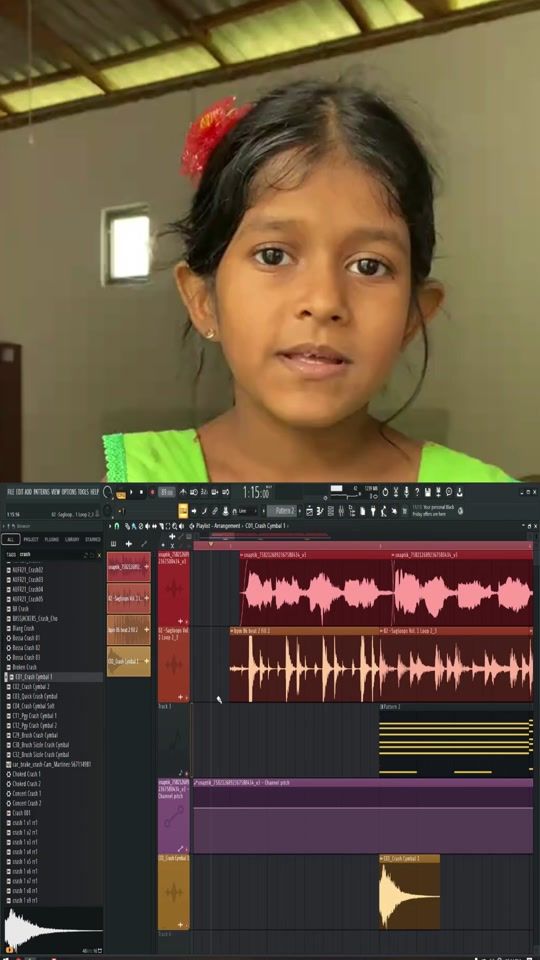Open the ADD menu
Image resolution: width=540 pixels, height=960 pixels.
click(x=29, y=492)
